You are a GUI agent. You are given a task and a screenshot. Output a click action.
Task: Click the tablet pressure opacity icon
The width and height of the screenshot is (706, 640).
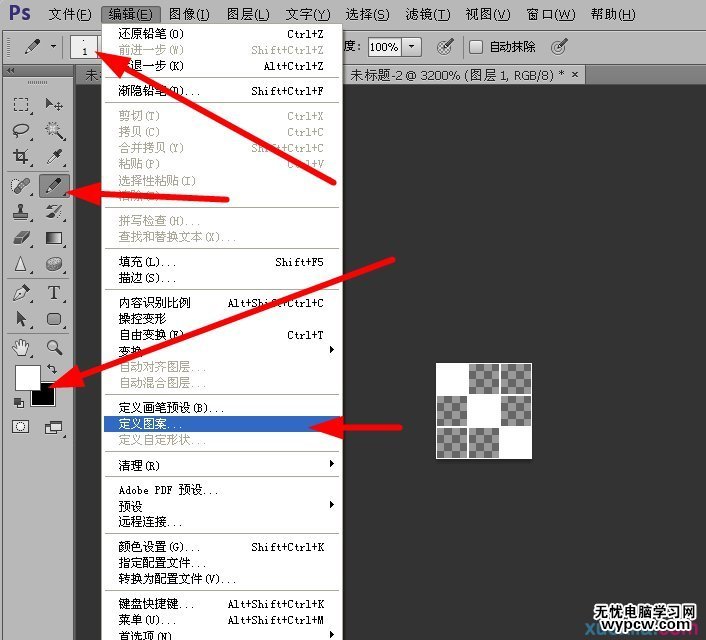point(445,46)
